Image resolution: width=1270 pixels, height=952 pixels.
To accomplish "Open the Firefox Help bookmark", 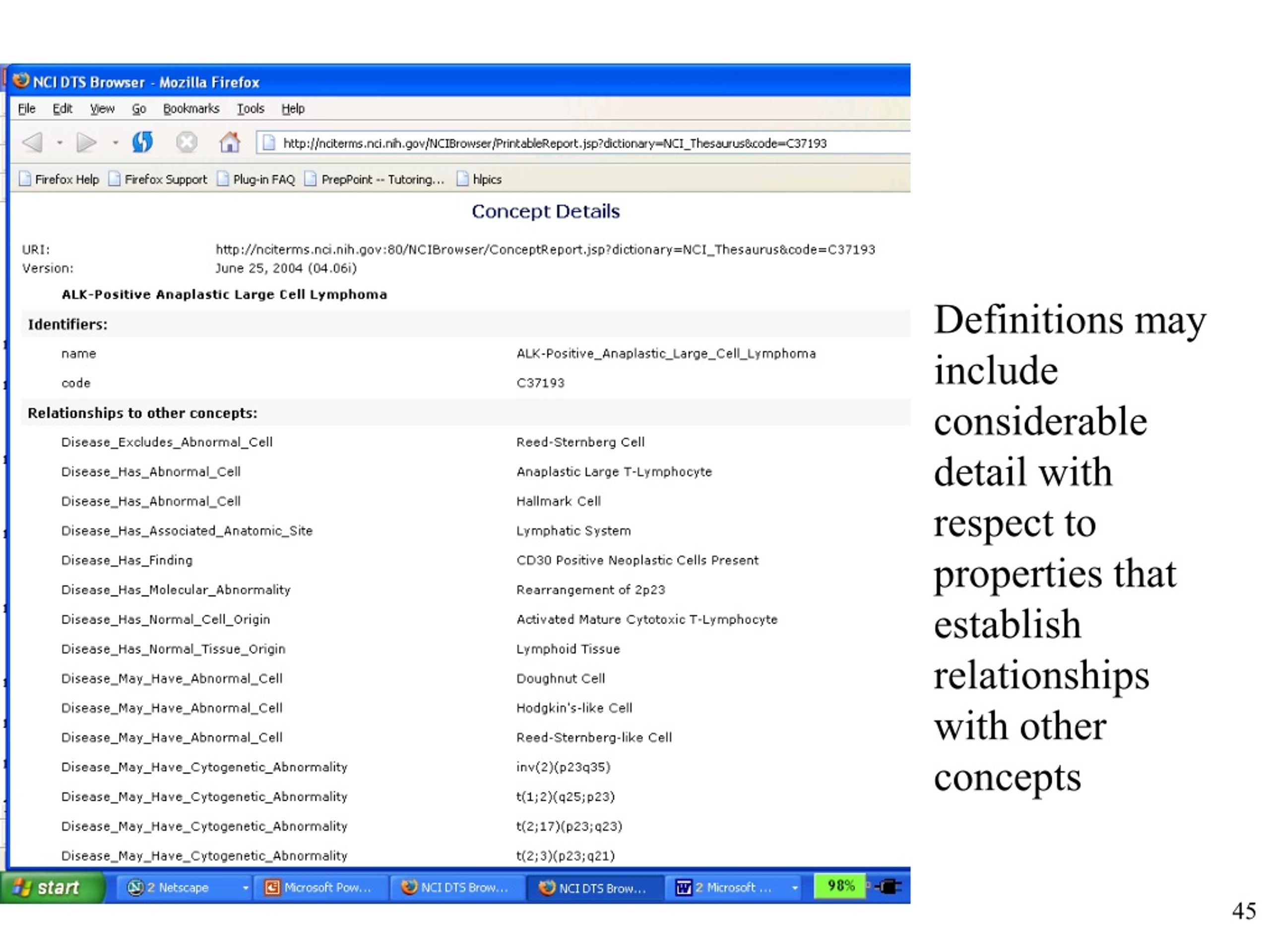I will click(x=59, y=179).
